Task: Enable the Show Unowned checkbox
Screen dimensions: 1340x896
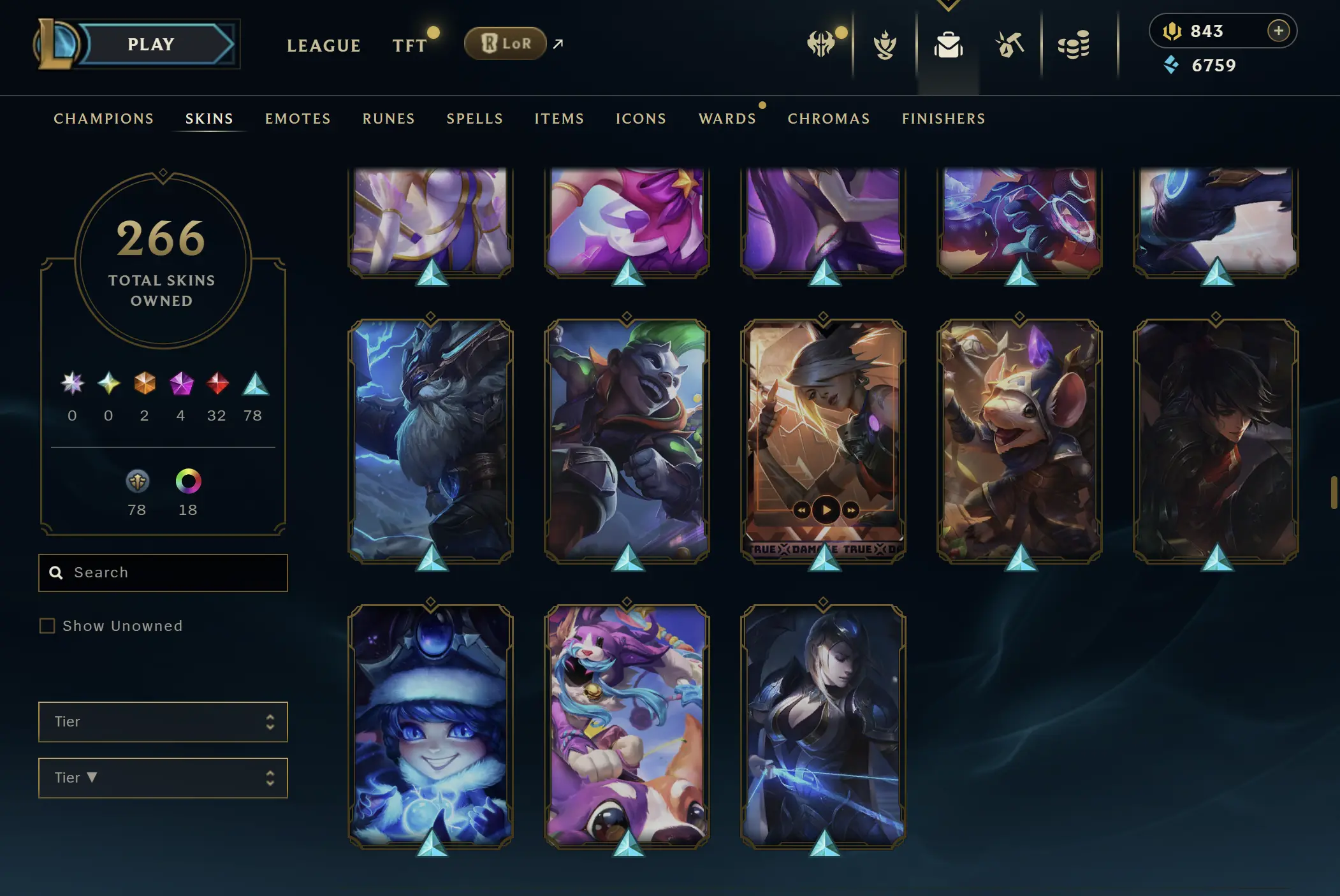Action: point(47,626)
